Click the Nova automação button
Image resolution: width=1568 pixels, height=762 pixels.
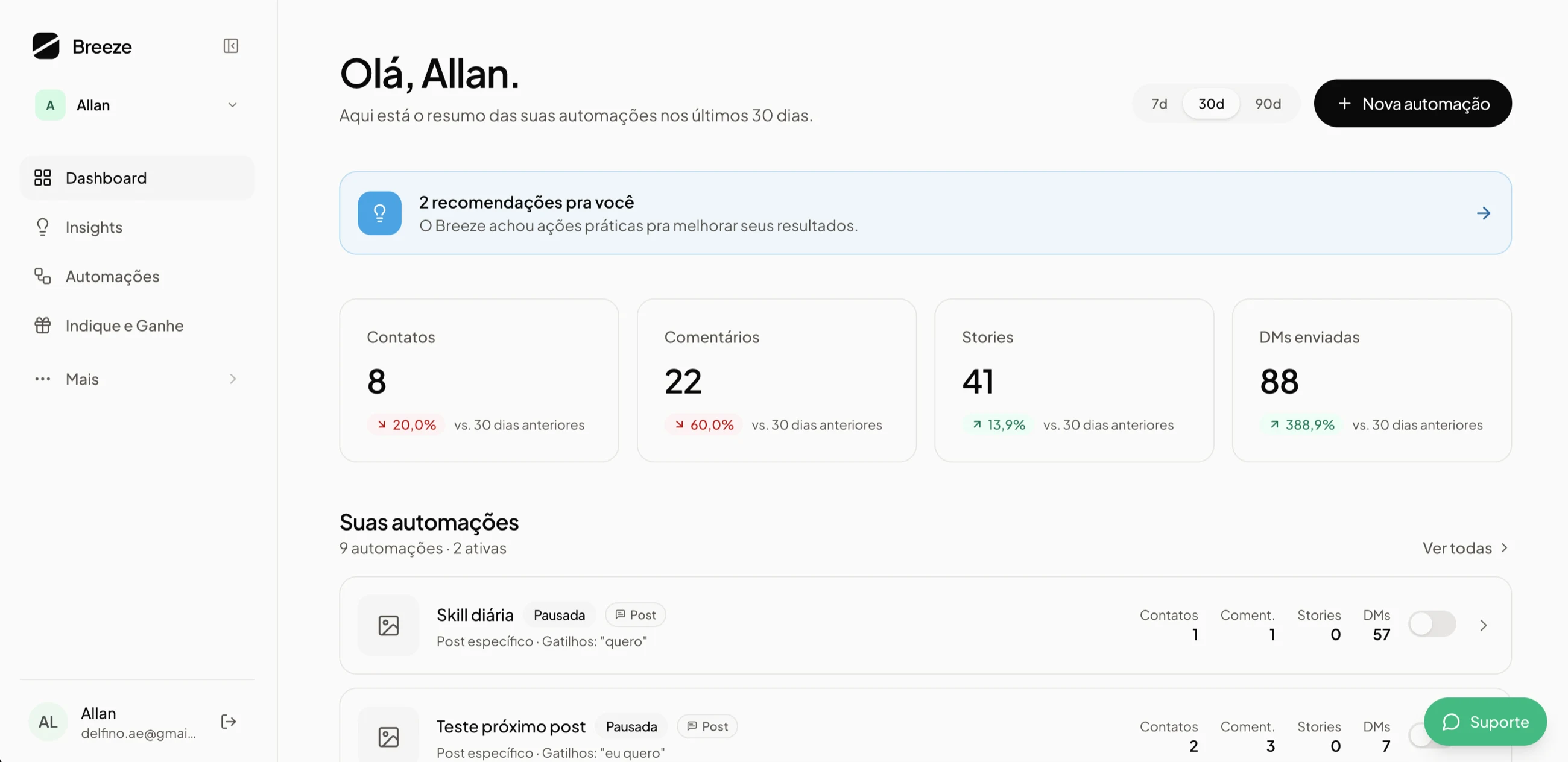tap(1412, 104)
